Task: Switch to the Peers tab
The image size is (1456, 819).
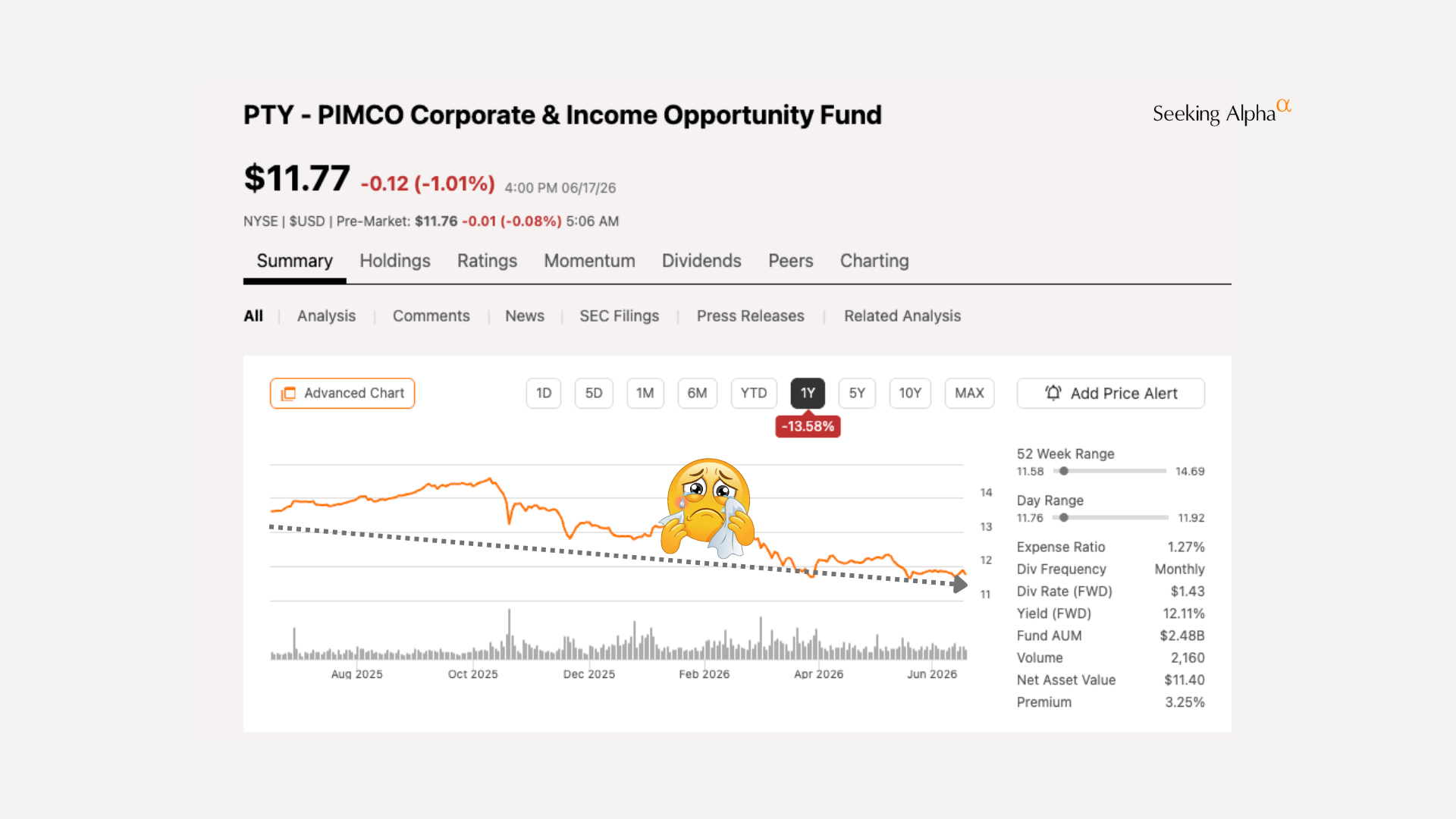Action: 790,261
